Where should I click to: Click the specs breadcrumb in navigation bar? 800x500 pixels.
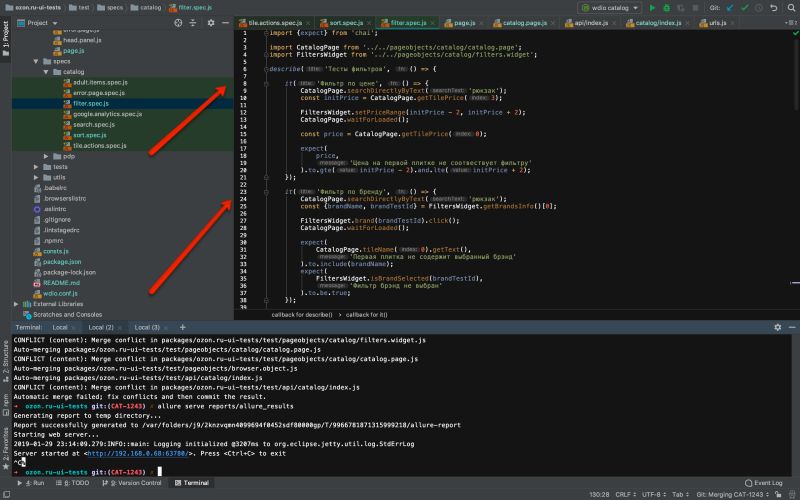pos(110,8)
